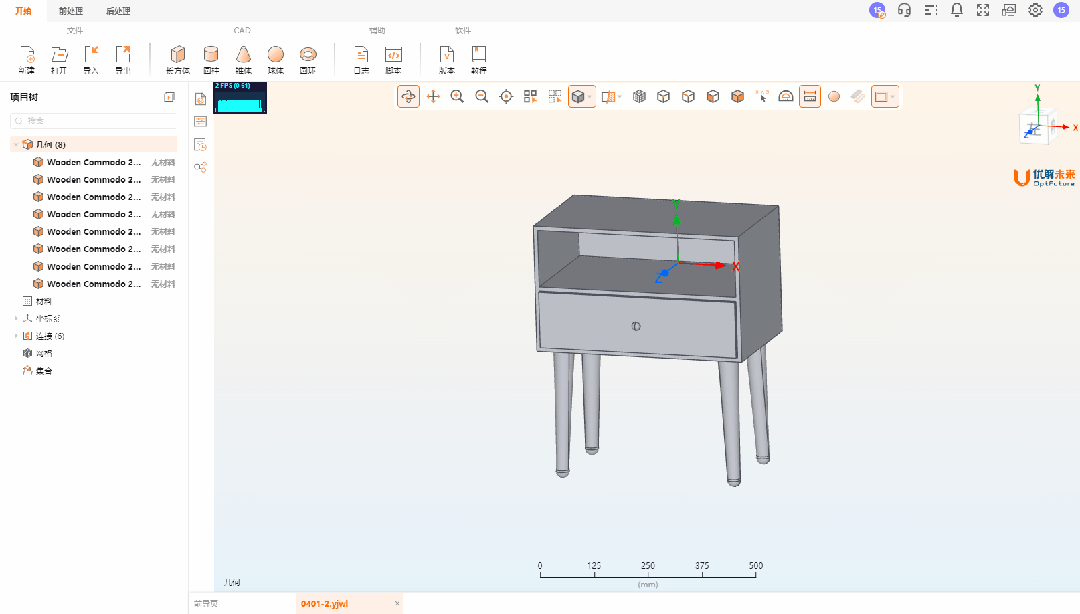Click the orange sphere render icon

click(834, 96)
